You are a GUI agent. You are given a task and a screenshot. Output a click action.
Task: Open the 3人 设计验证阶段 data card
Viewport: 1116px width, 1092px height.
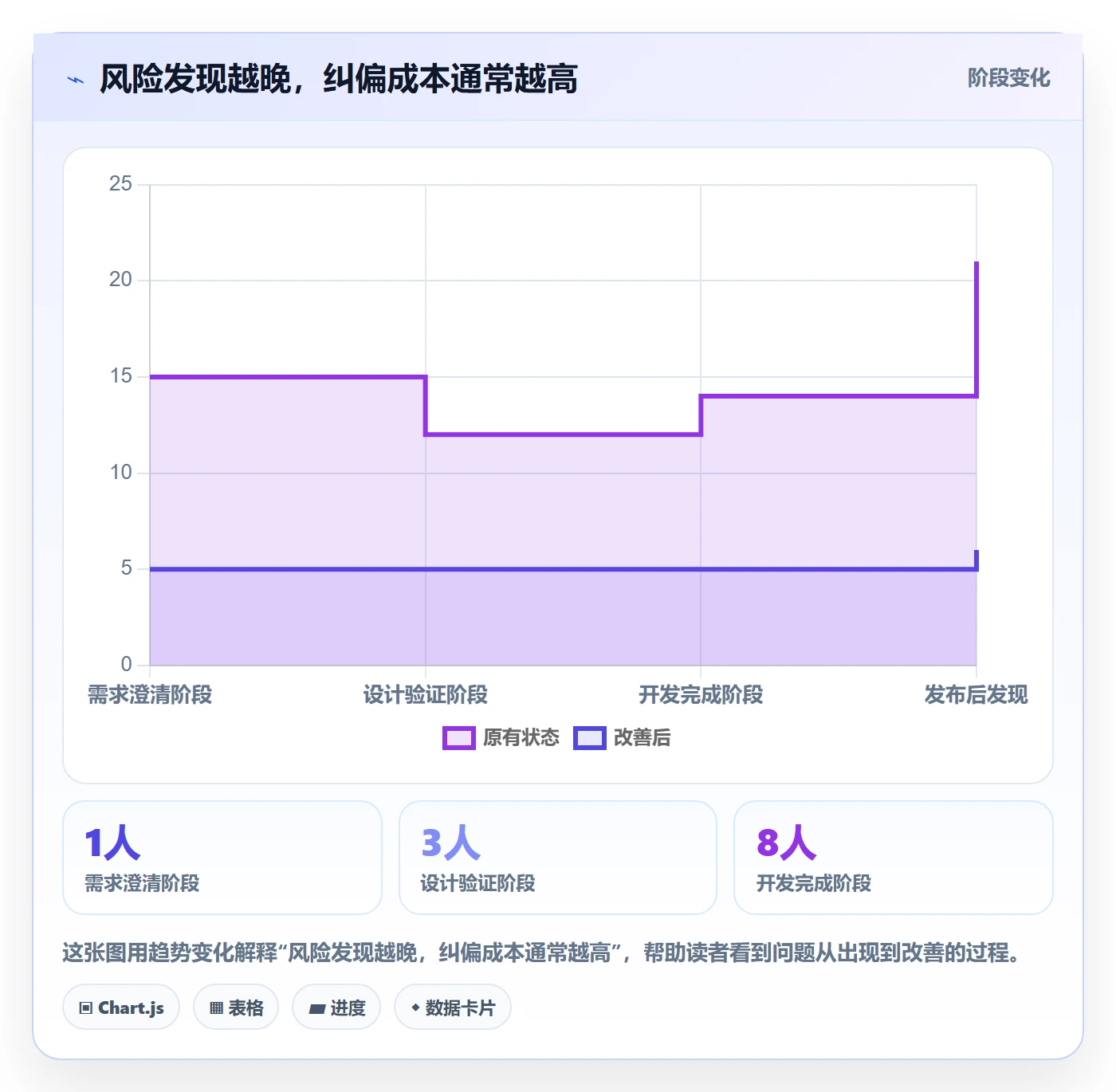(x=558, y=858)
